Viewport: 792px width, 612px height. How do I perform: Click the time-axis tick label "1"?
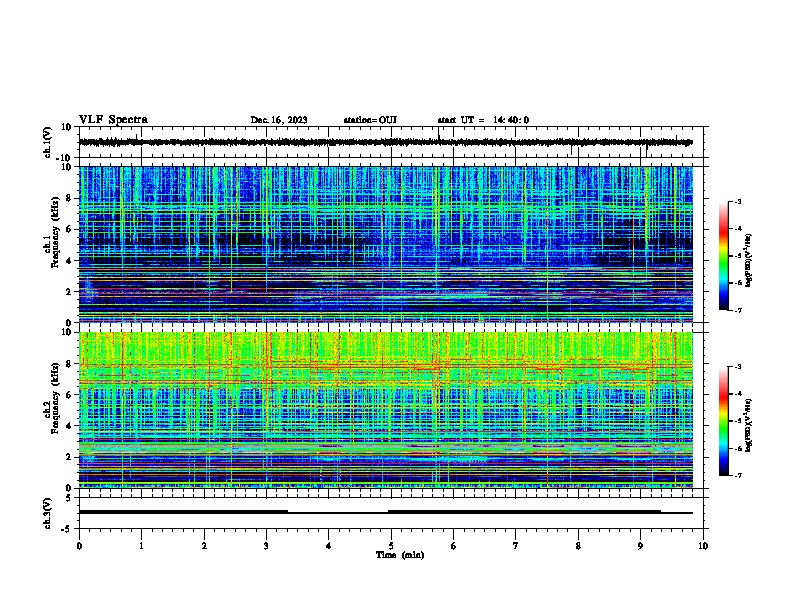click(x=141, y=546)
